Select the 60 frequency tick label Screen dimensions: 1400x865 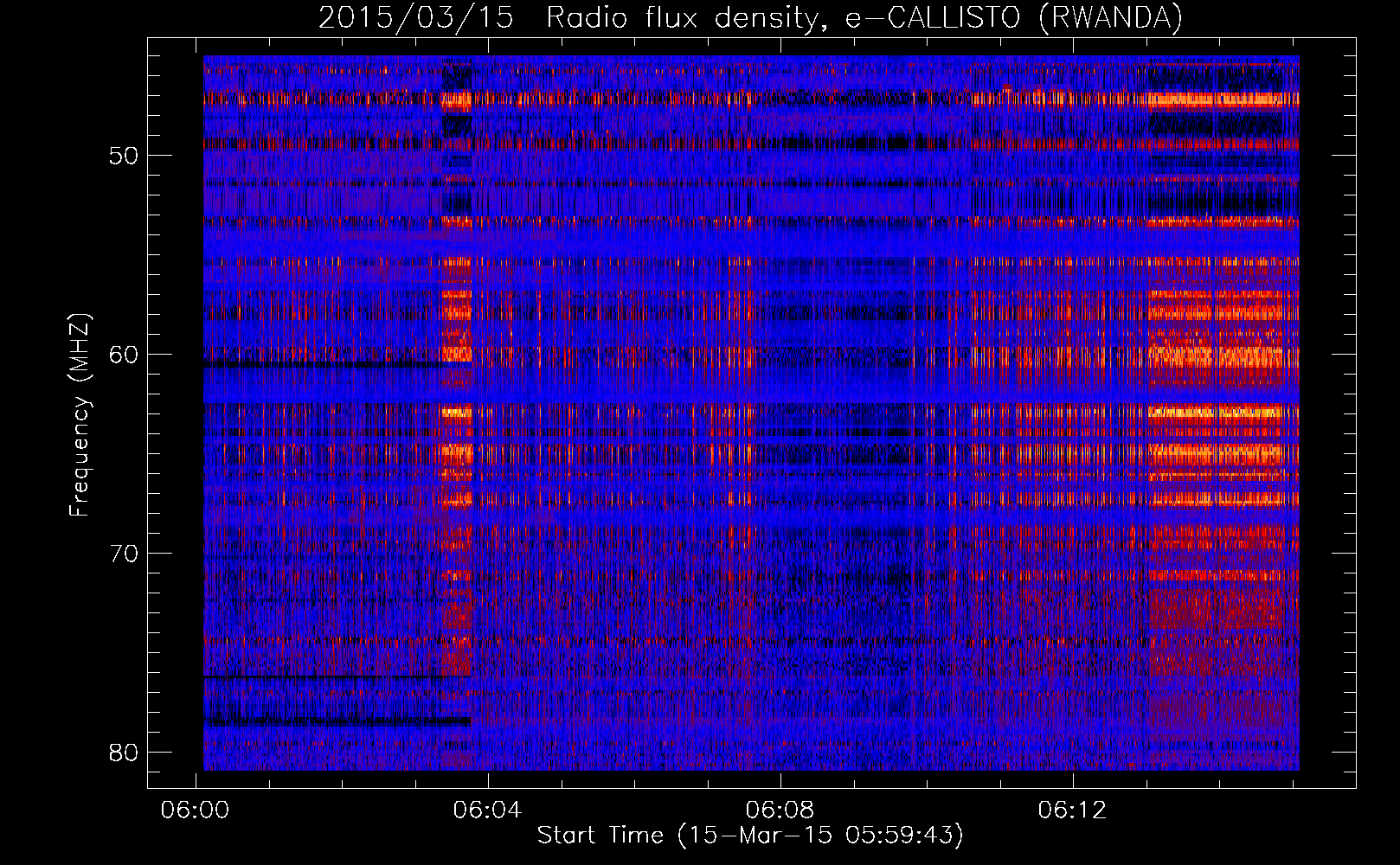(x=124, y=355)
